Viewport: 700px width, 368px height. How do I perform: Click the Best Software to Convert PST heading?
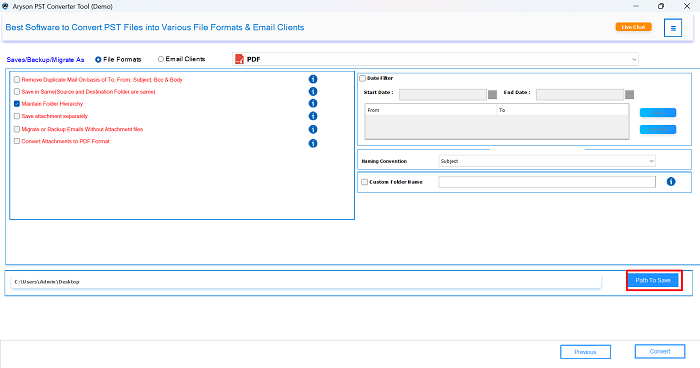pyautogui.click(x=154, y=27)
